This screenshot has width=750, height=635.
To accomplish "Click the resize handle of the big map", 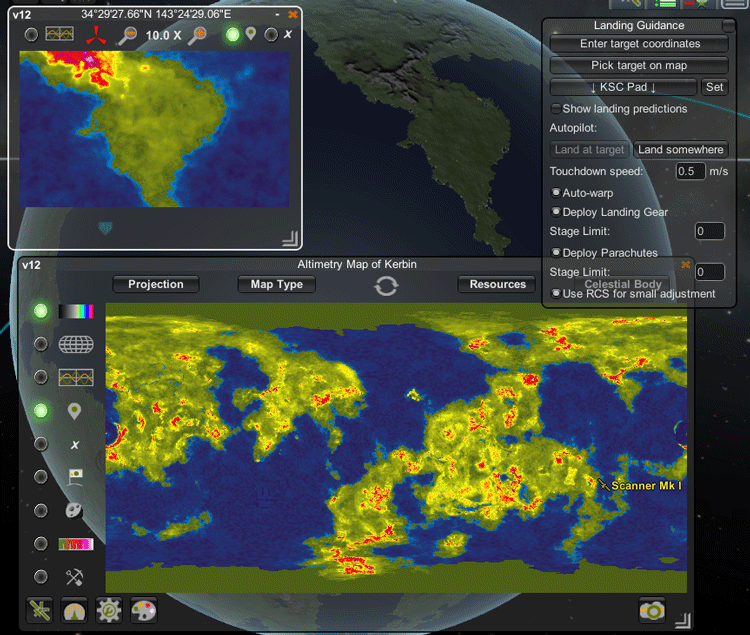I will pos(683,620).
